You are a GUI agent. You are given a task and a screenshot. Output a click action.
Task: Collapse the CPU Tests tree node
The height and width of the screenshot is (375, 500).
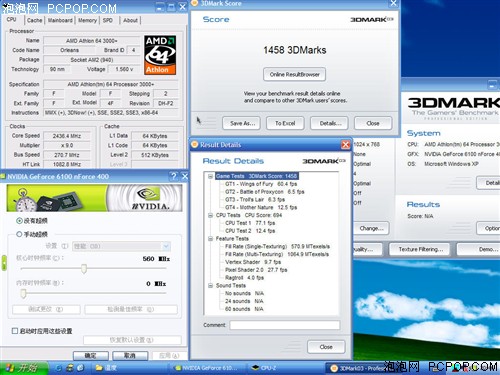click(x=211, y=215)
